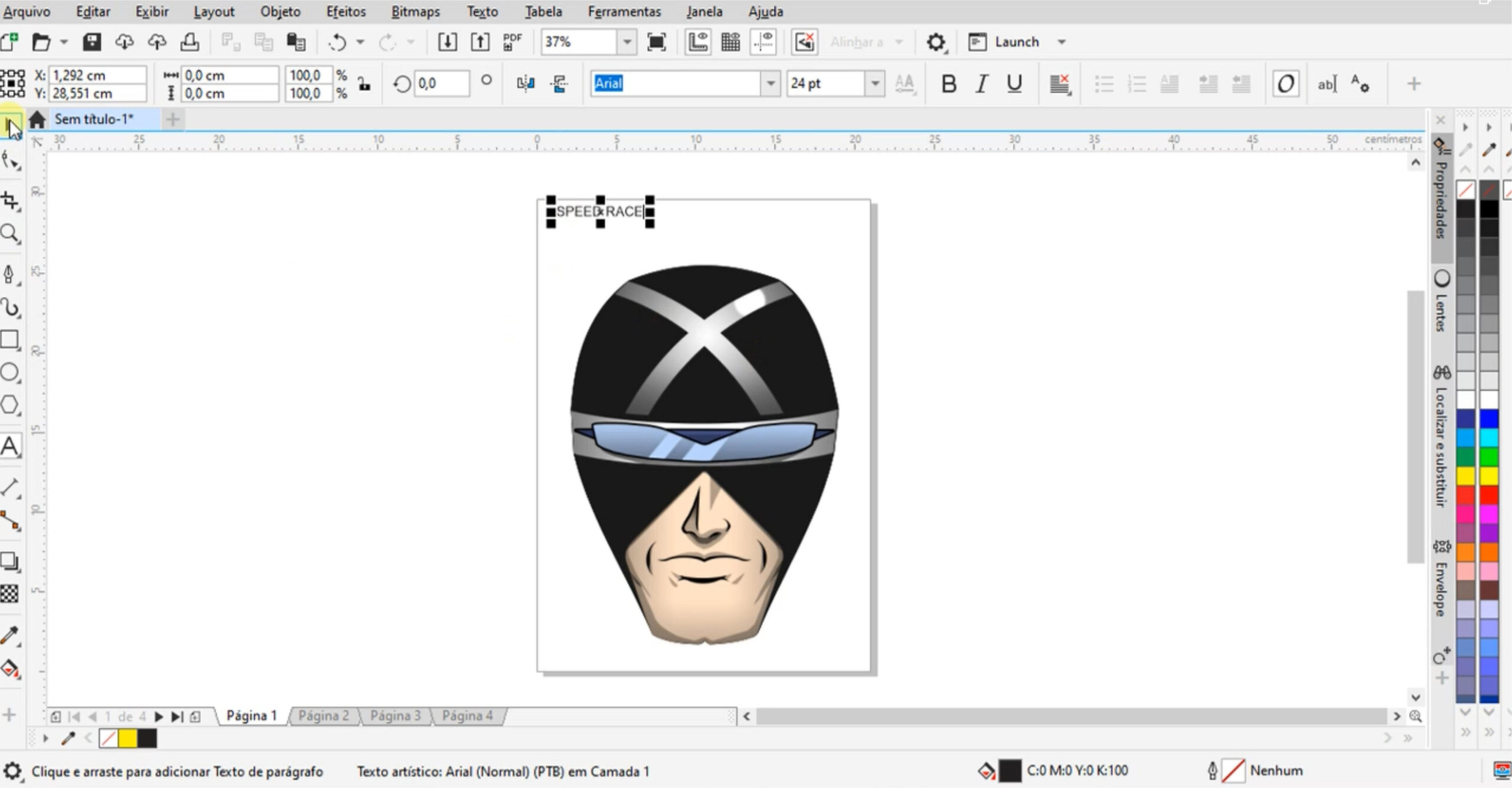The height and width of the screenshot is (788, 1512).
Task: Open the Texto menu
Action: [x=482, y=11]
